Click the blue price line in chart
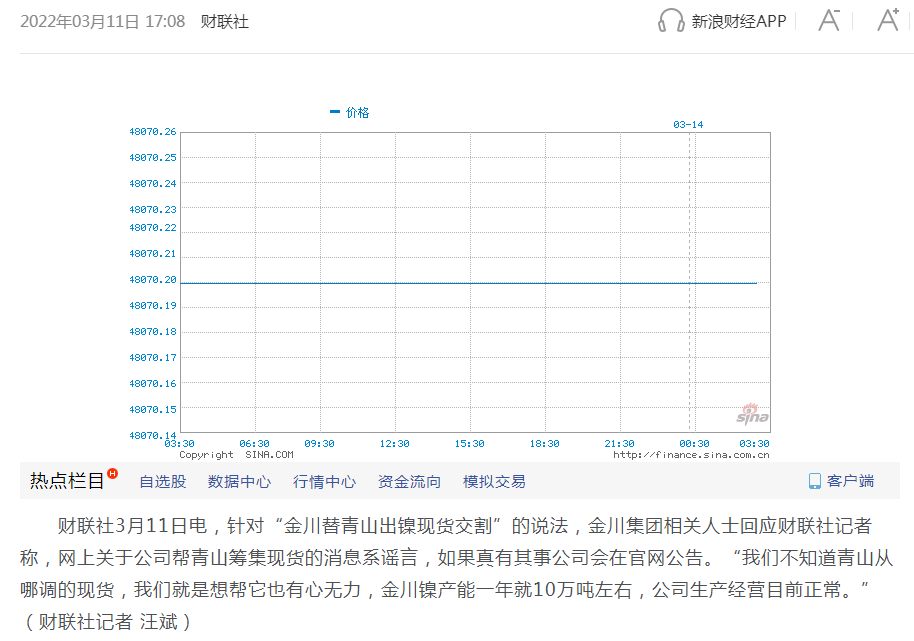The image size is (914, 641). (x=469, y=283)
